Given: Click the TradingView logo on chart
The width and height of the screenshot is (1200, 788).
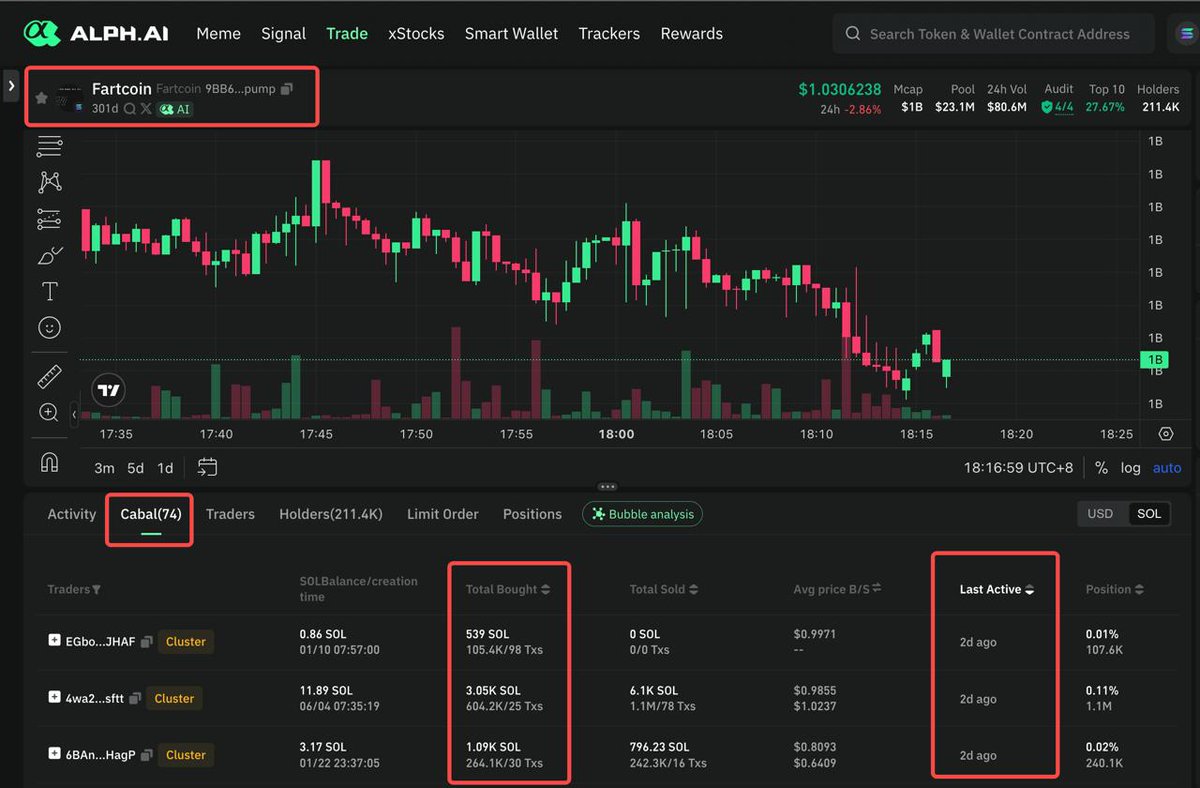Looking at the screenshot, I should tap(109, 390).
